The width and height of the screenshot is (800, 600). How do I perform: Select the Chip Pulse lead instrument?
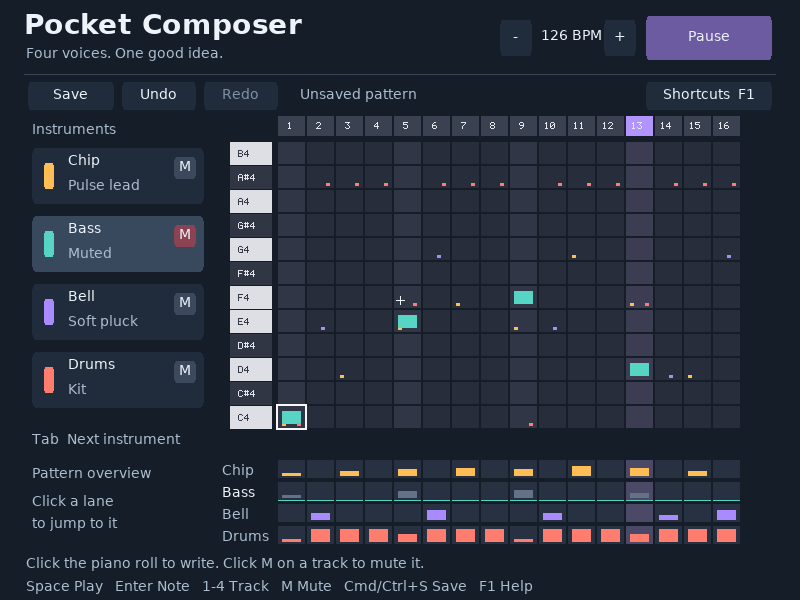(118, 176)
